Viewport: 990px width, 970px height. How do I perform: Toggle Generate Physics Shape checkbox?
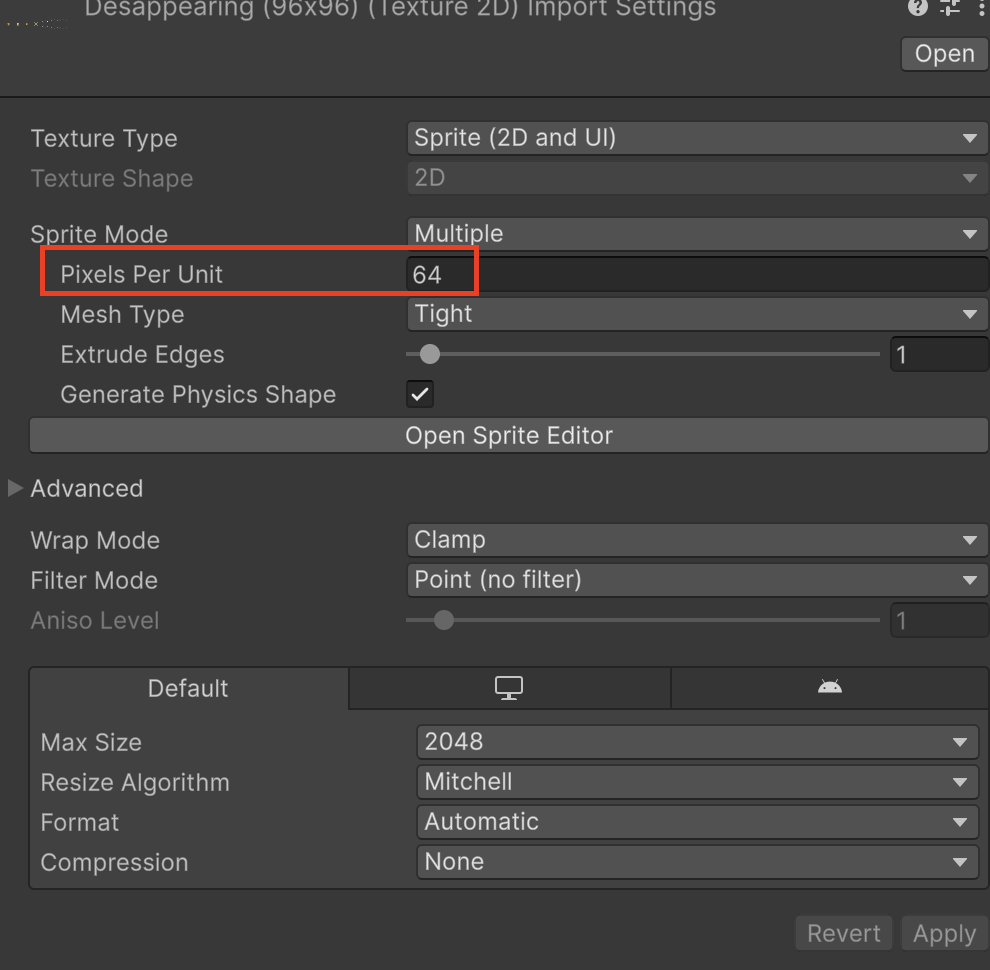[420, 394]
